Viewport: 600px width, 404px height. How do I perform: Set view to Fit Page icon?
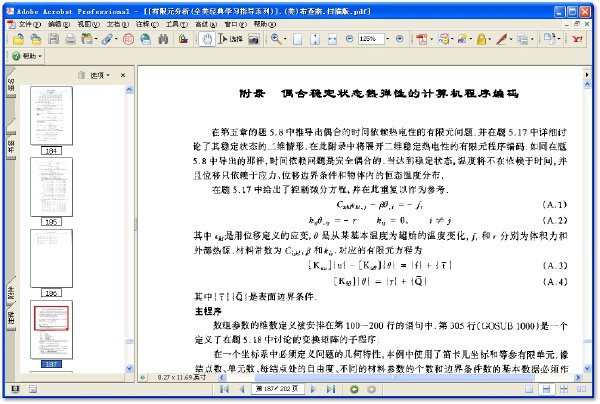click(315, 39)
